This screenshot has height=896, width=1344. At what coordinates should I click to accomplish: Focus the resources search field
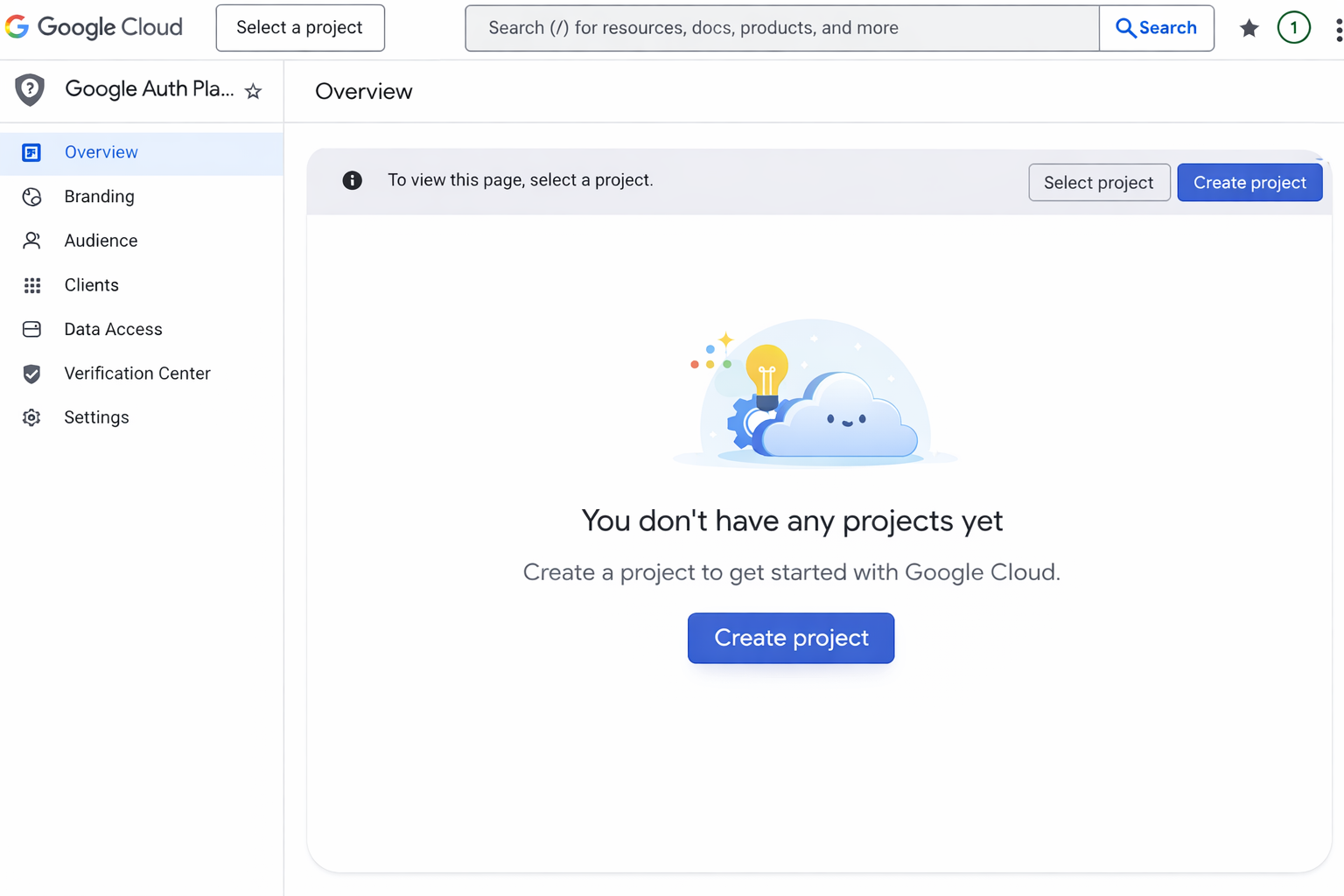[x=781, y=28]
